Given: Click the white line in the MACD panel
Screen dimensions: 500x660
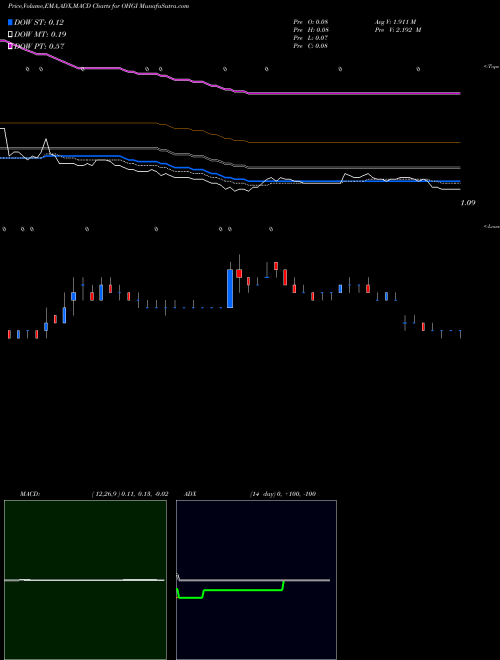Looking at the screenshot, I should coord(84,580).
